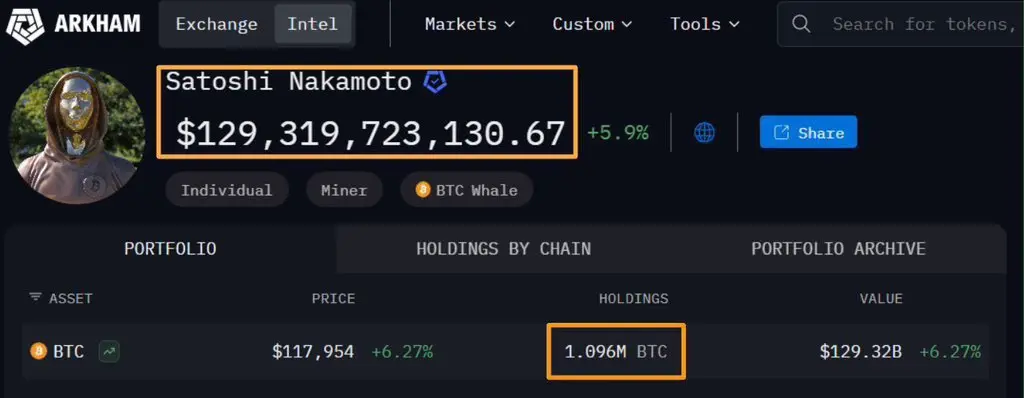1024x398 pixels.
Task: Click the BTC trend chart icon
Action: point(109,352)
